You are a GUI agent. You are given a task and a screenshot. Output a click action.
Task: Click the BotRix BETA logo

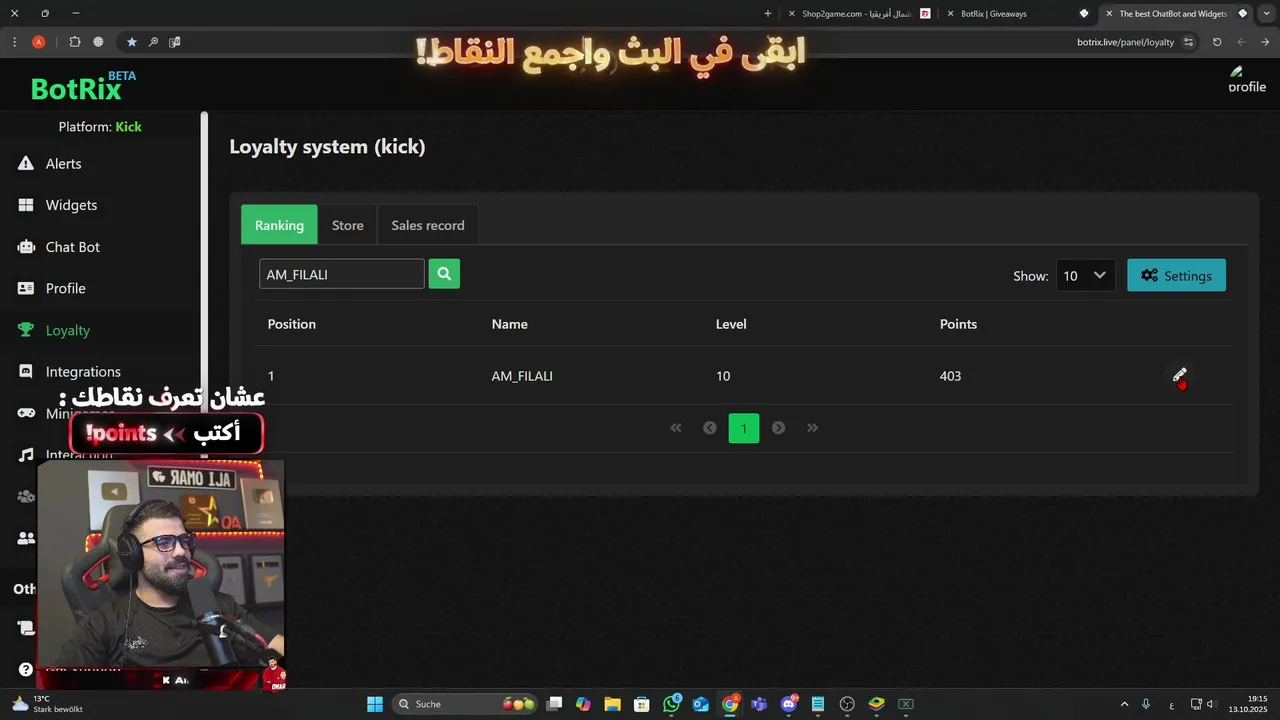pyautogui.click(x=83, y=87)
